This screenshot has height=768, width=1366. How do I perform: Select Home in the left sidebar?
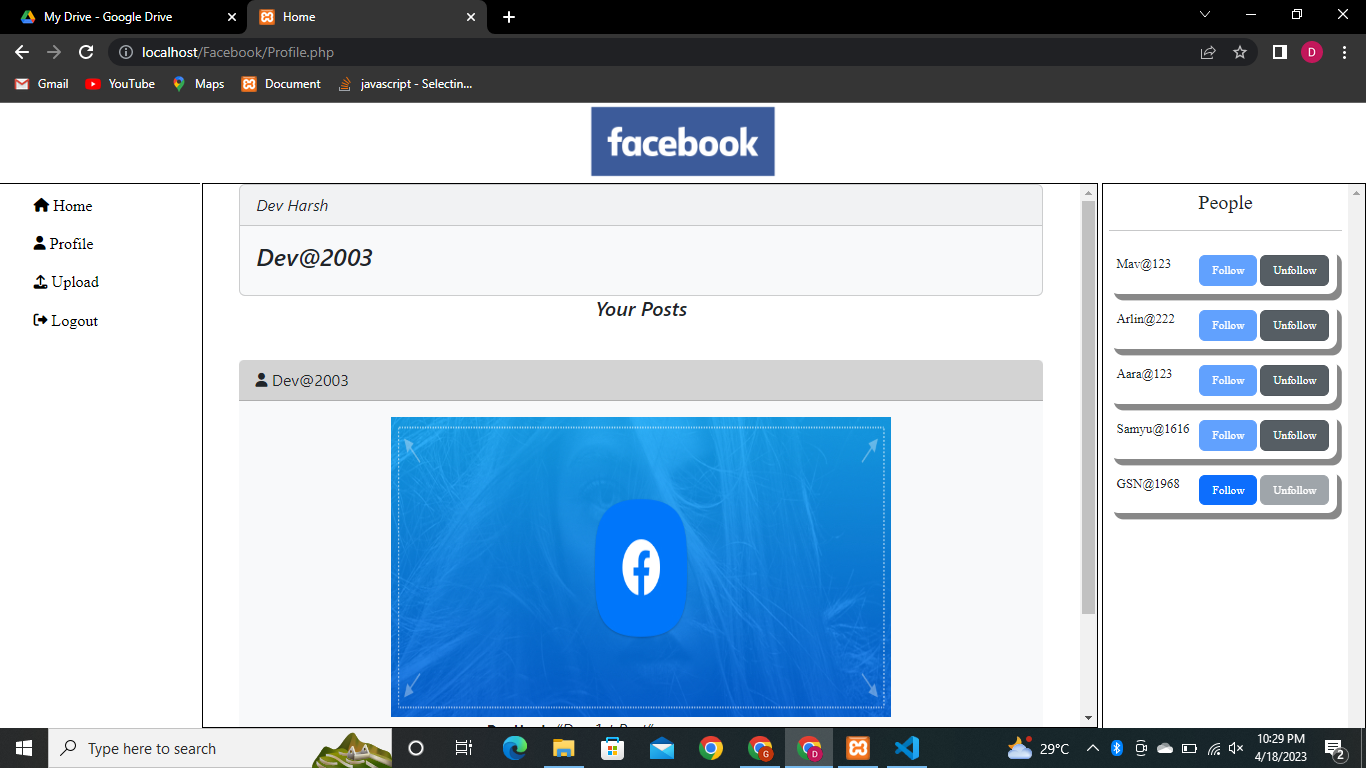point(62,206)
